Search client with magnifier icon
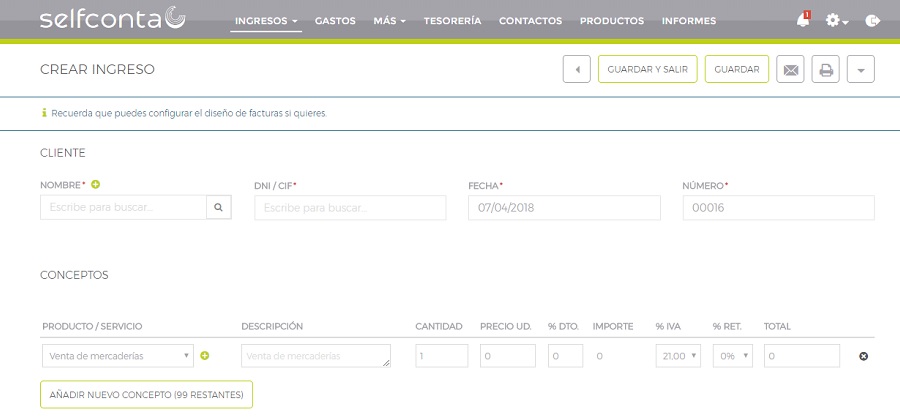Viewport: 900px width, 419px height. pyautogui.click(x=219, y=208)
